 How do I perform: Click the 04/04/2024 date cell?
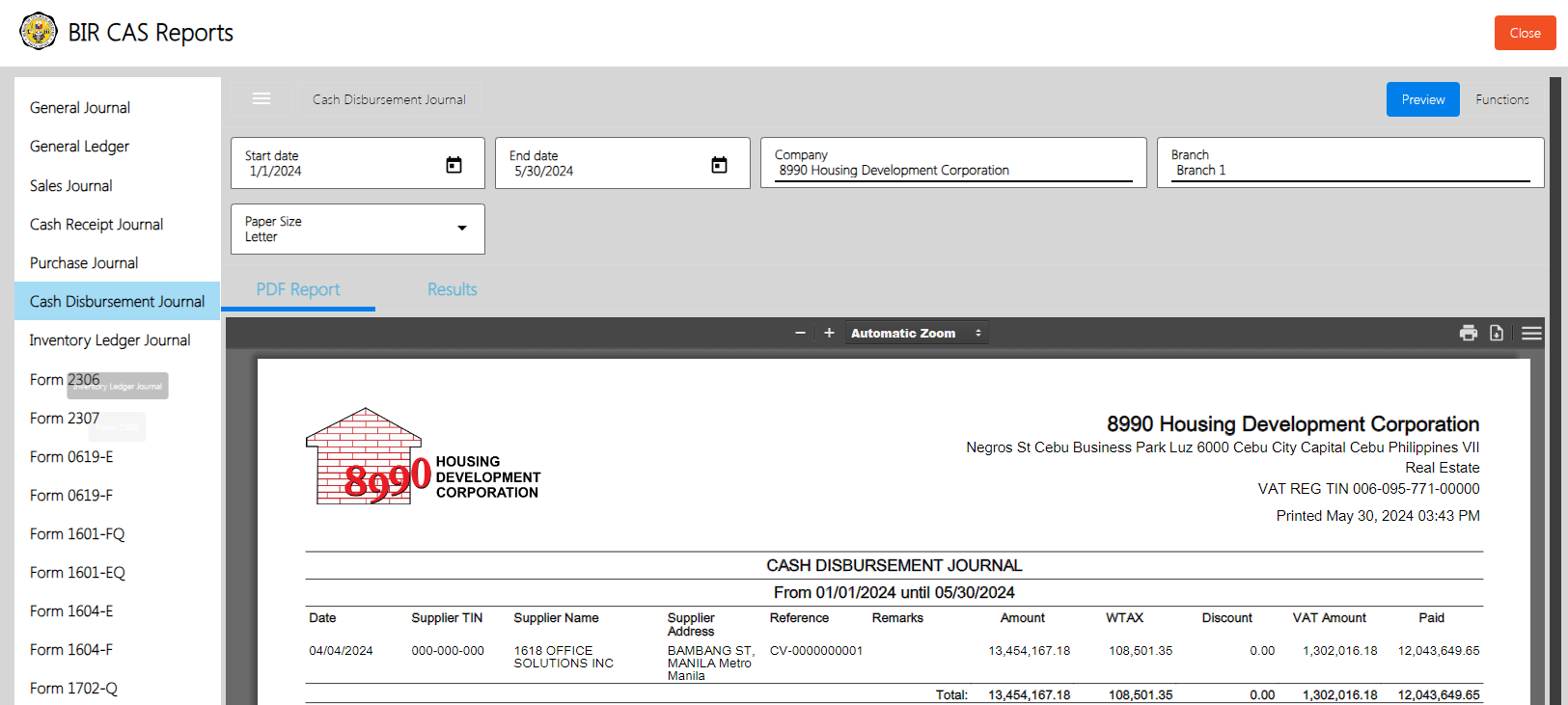341,651
